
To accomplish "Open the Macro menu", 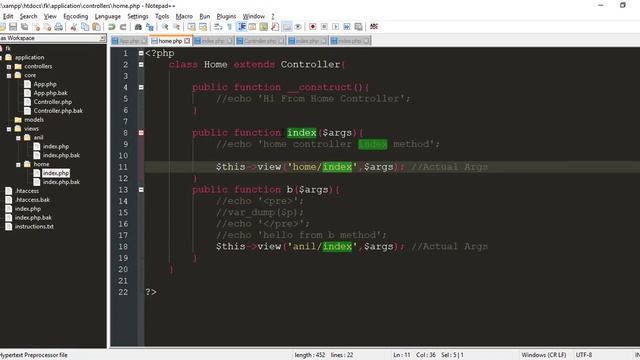I will 184,16.
